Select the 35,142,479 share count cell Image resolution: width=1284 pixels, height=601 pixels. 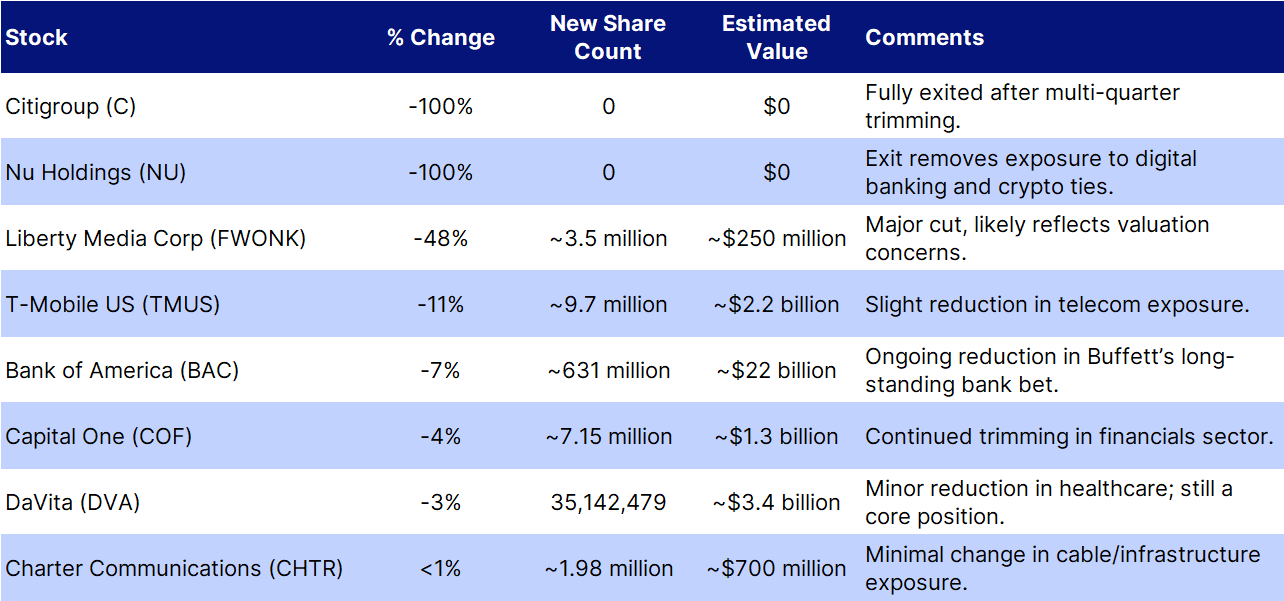[x=608, y=502]
